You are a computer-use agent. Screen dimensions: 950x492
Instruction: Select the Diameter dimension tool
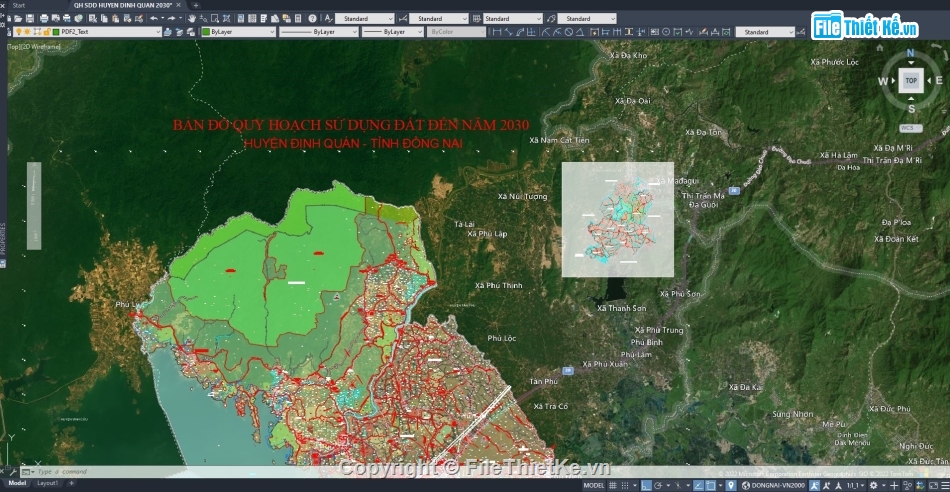point(568,32)
